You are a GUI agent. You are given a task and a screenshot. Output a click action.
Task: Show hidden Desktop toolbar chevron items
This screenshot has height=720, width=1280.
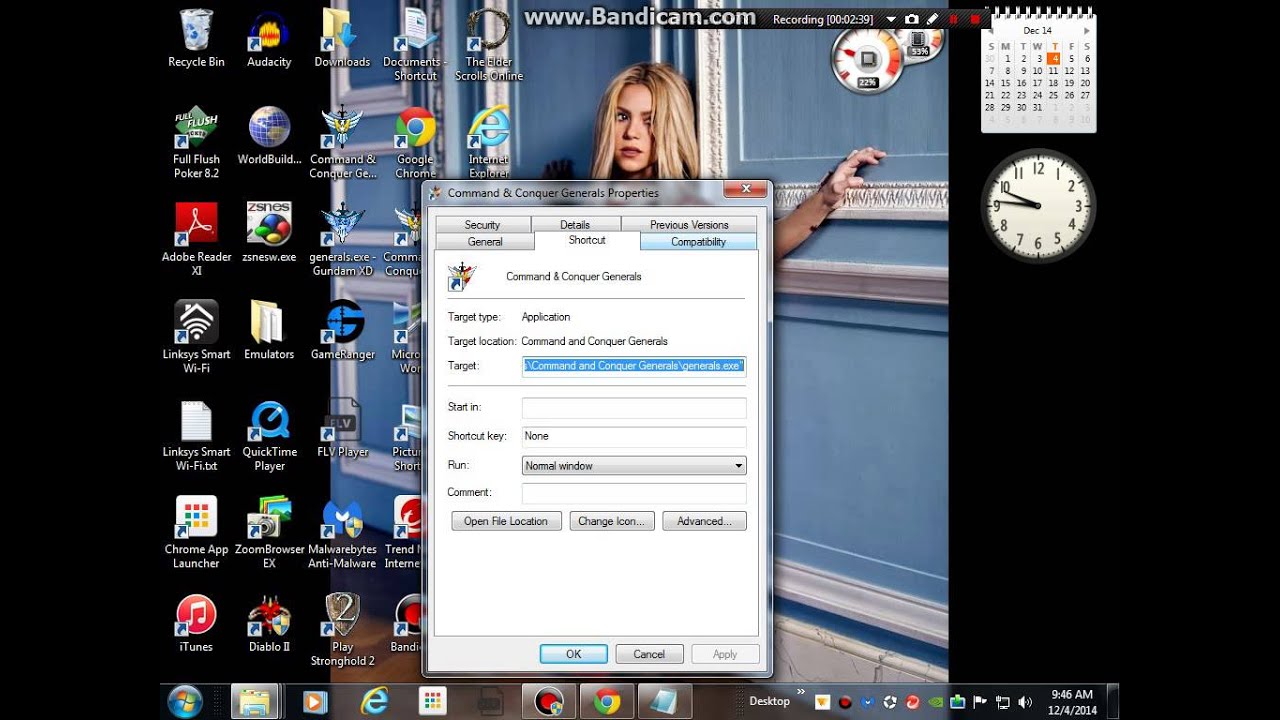pos(801,693)
